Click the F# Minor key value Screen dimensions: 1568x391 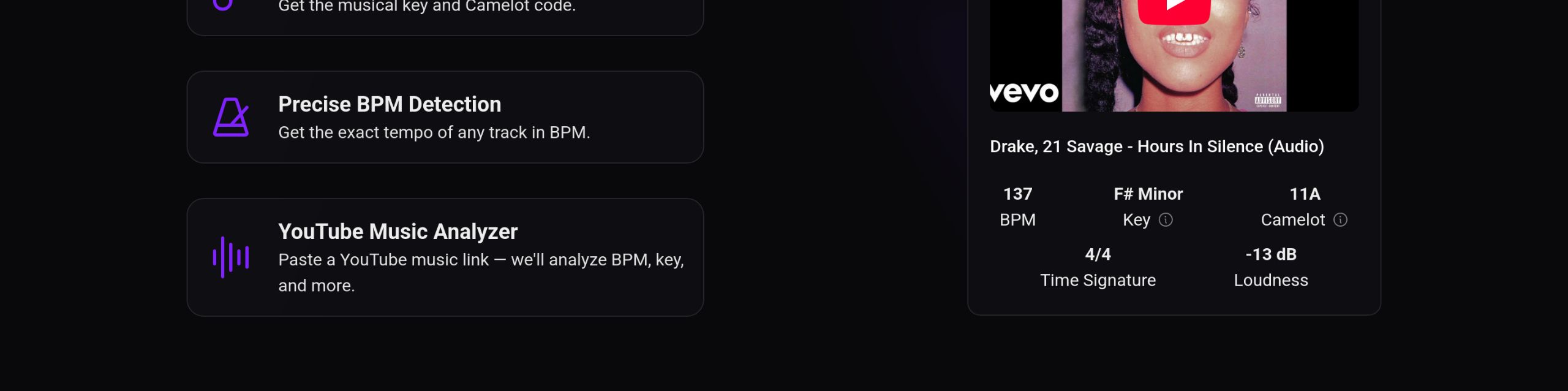(1148, 194)
